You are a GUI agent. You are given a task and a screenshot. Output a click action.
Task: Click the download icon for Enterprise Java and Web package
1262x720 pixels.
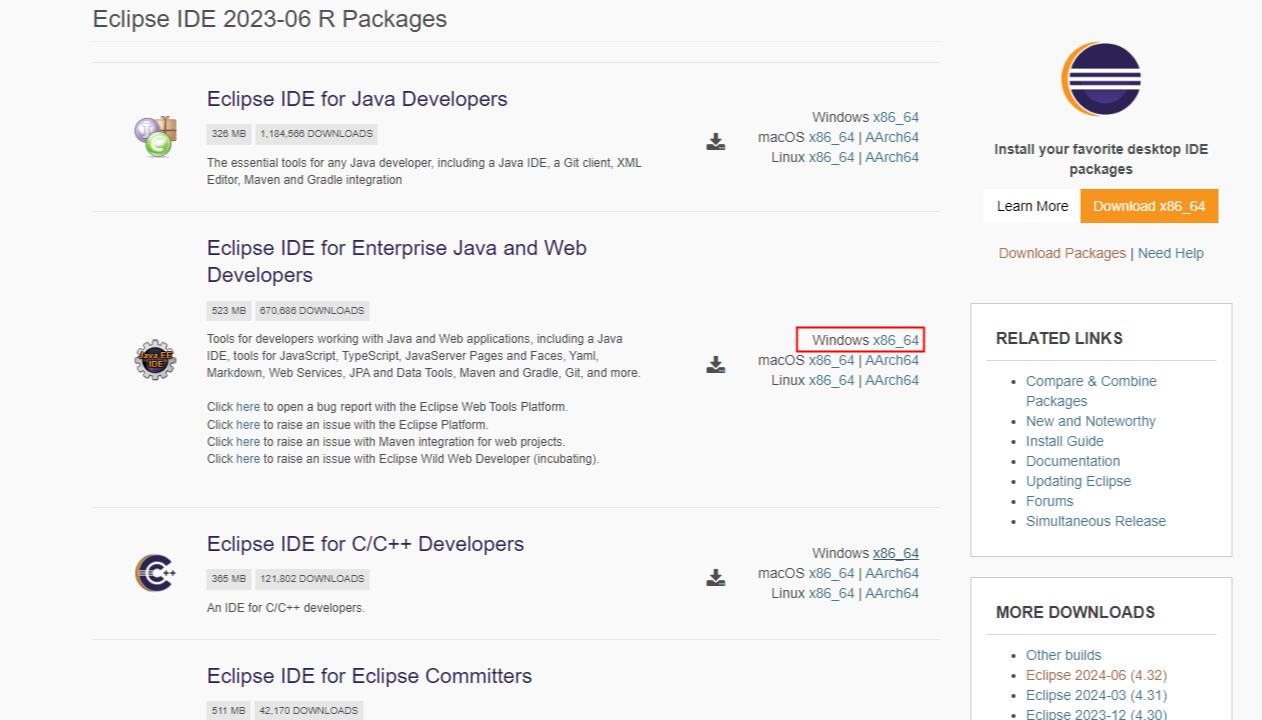pyautogui.click(x=716, y=364)
